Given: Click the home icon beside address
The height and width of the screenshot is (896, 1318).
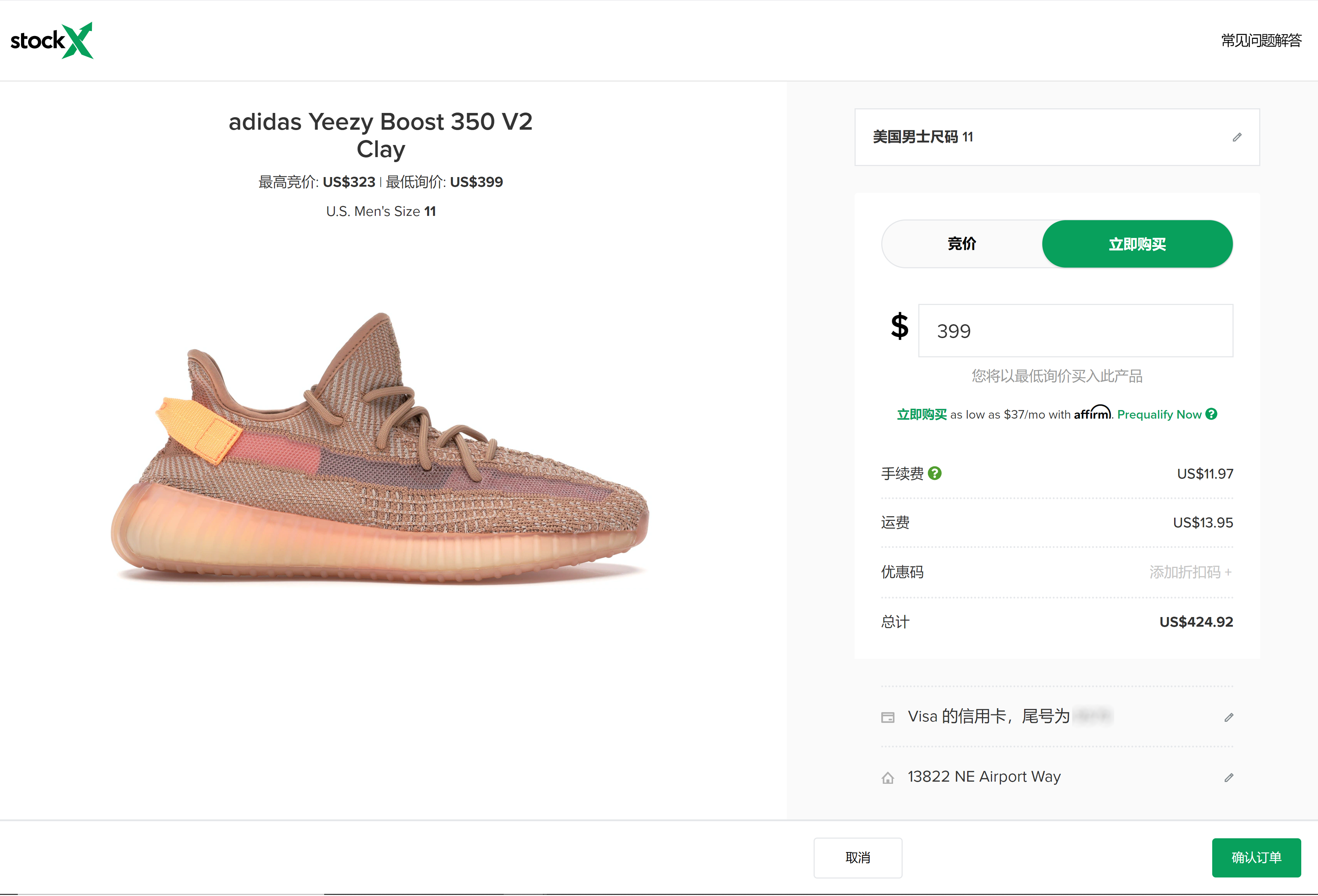Looking at the screenshot, I should (888, 778).
